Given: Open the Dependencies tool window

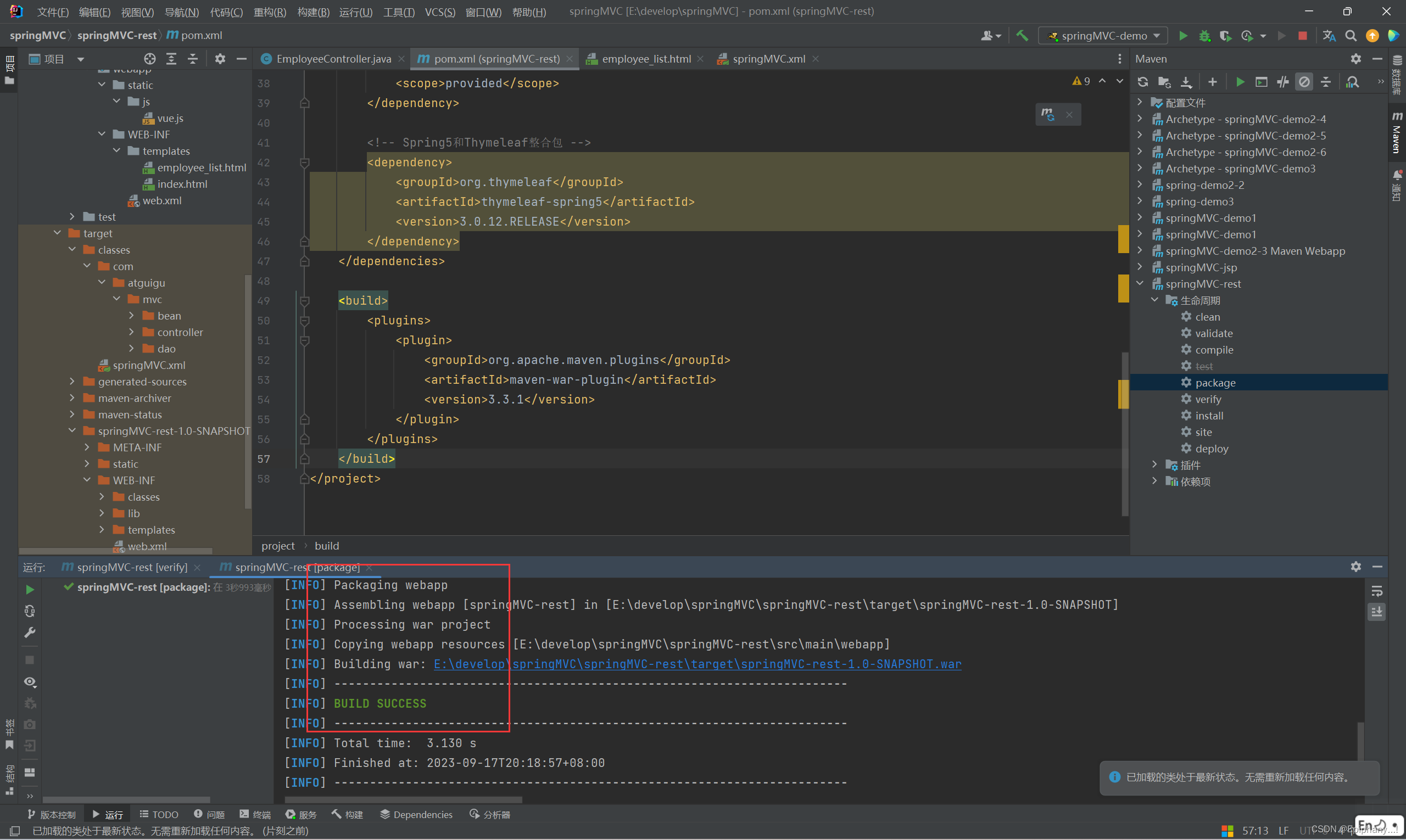Looking at the screenshot, I should tap(416, 815).
